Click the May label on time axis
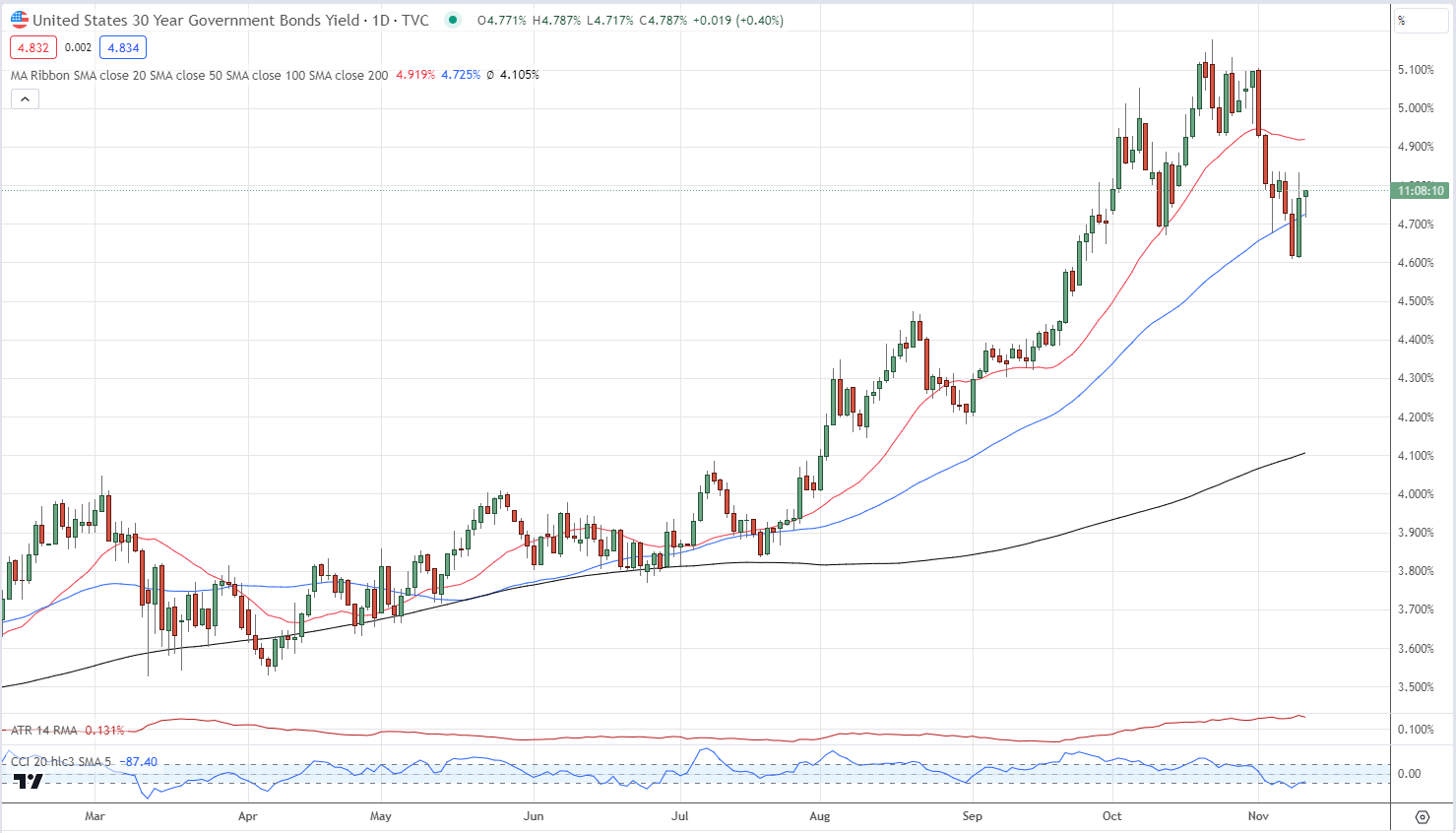The height and width of the screenshot is (833, 1456). tap(380, 816)
